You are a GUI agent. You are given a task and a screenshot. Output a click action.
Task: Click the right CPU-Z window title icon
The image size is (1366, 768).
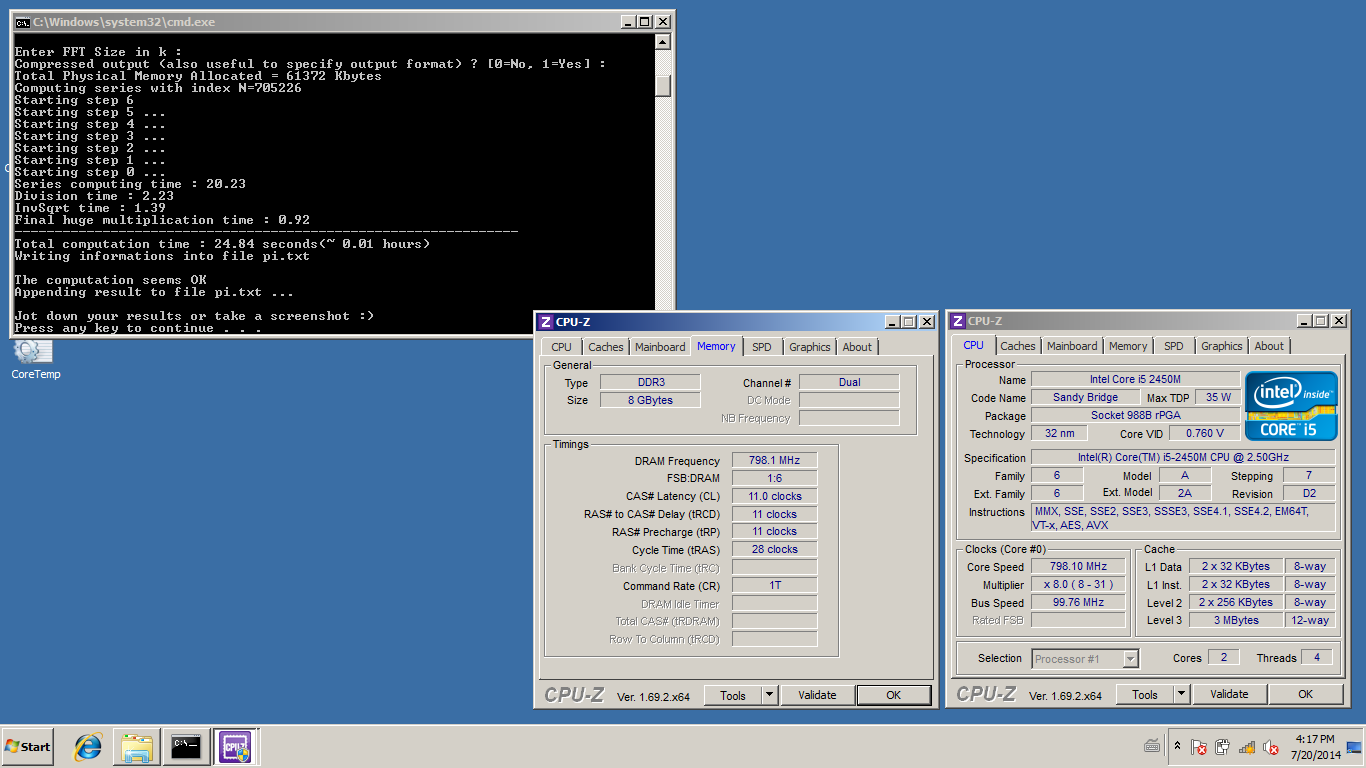957,320
